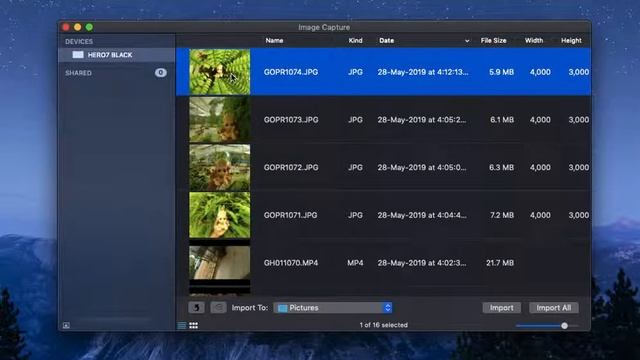640x360 pixels.
Task: Select GOPR1073.JPG thumbnail
Action: pos(220,120)
